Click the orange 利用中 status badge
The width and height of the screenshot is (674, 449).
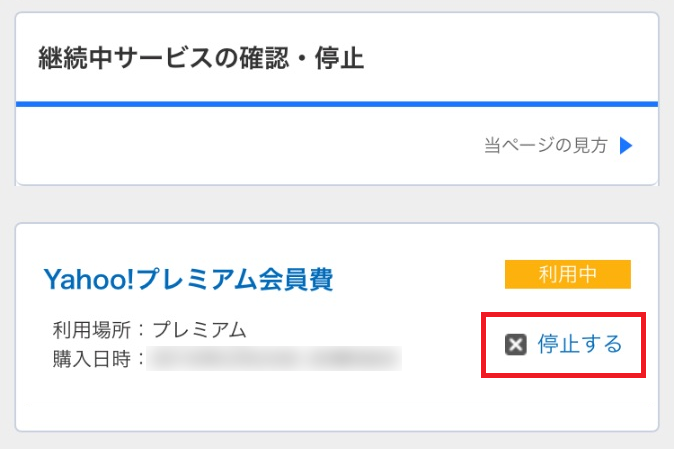[567, 274]
